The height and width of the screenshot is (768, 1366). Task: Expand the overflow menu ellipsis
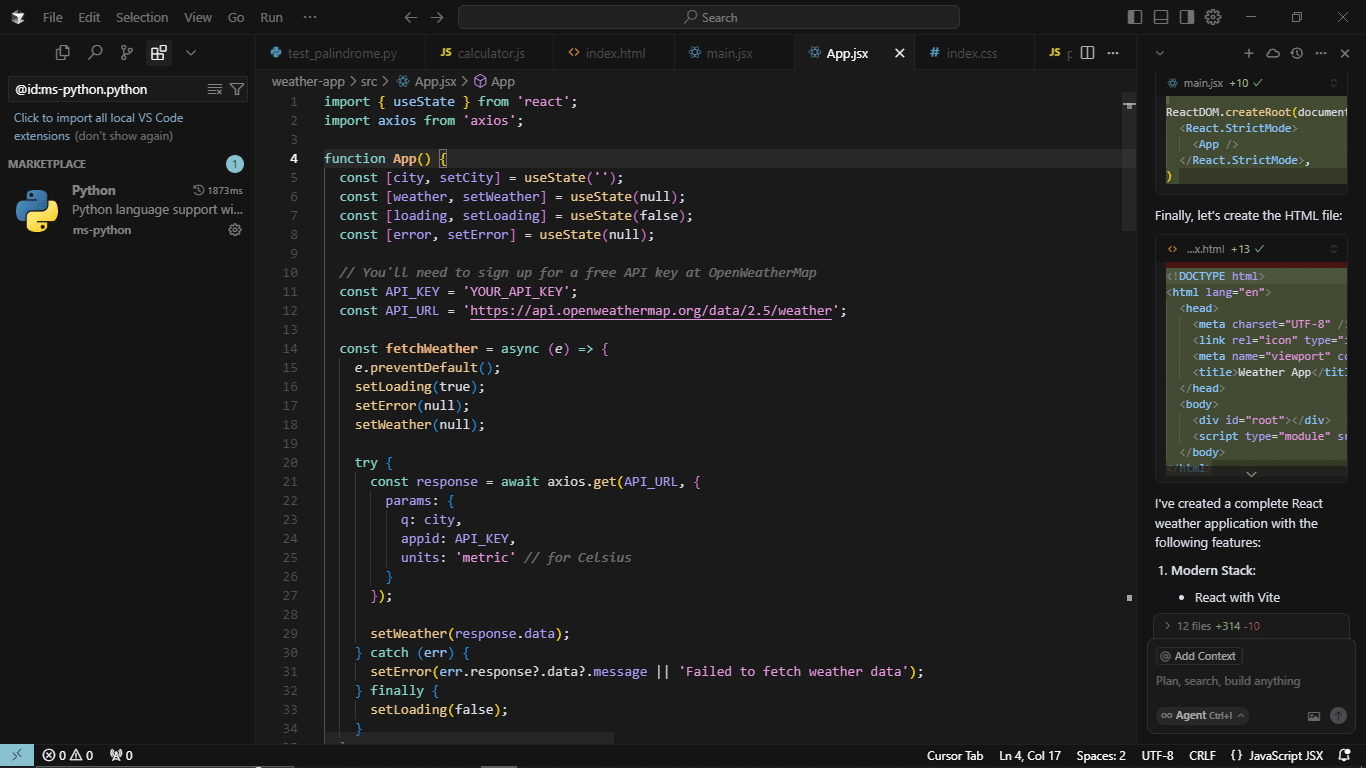[x=310, y=17]
